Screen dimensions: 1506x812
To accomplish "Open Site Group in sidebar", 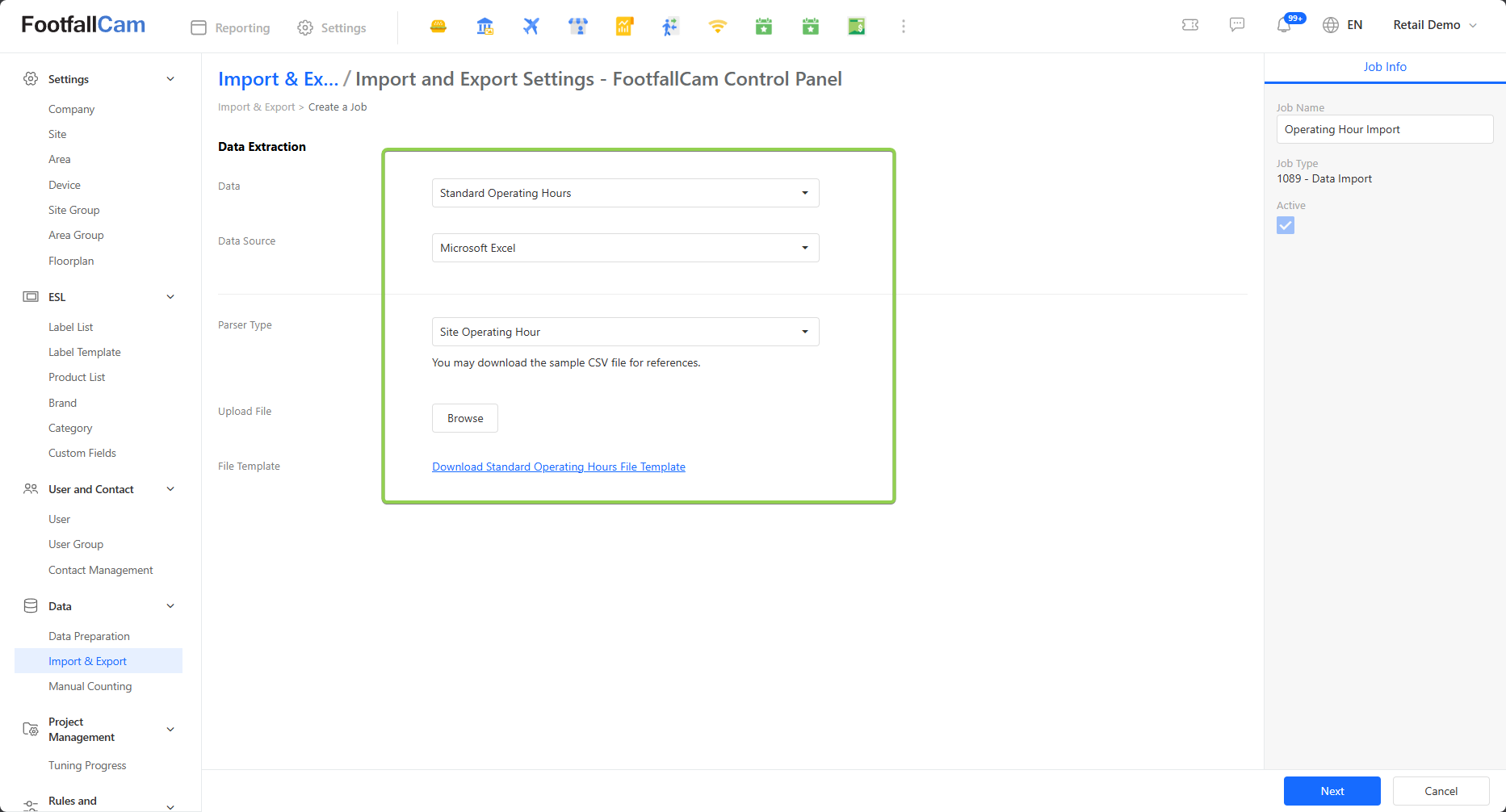I will pyautogui.click(x=74, y=210).
